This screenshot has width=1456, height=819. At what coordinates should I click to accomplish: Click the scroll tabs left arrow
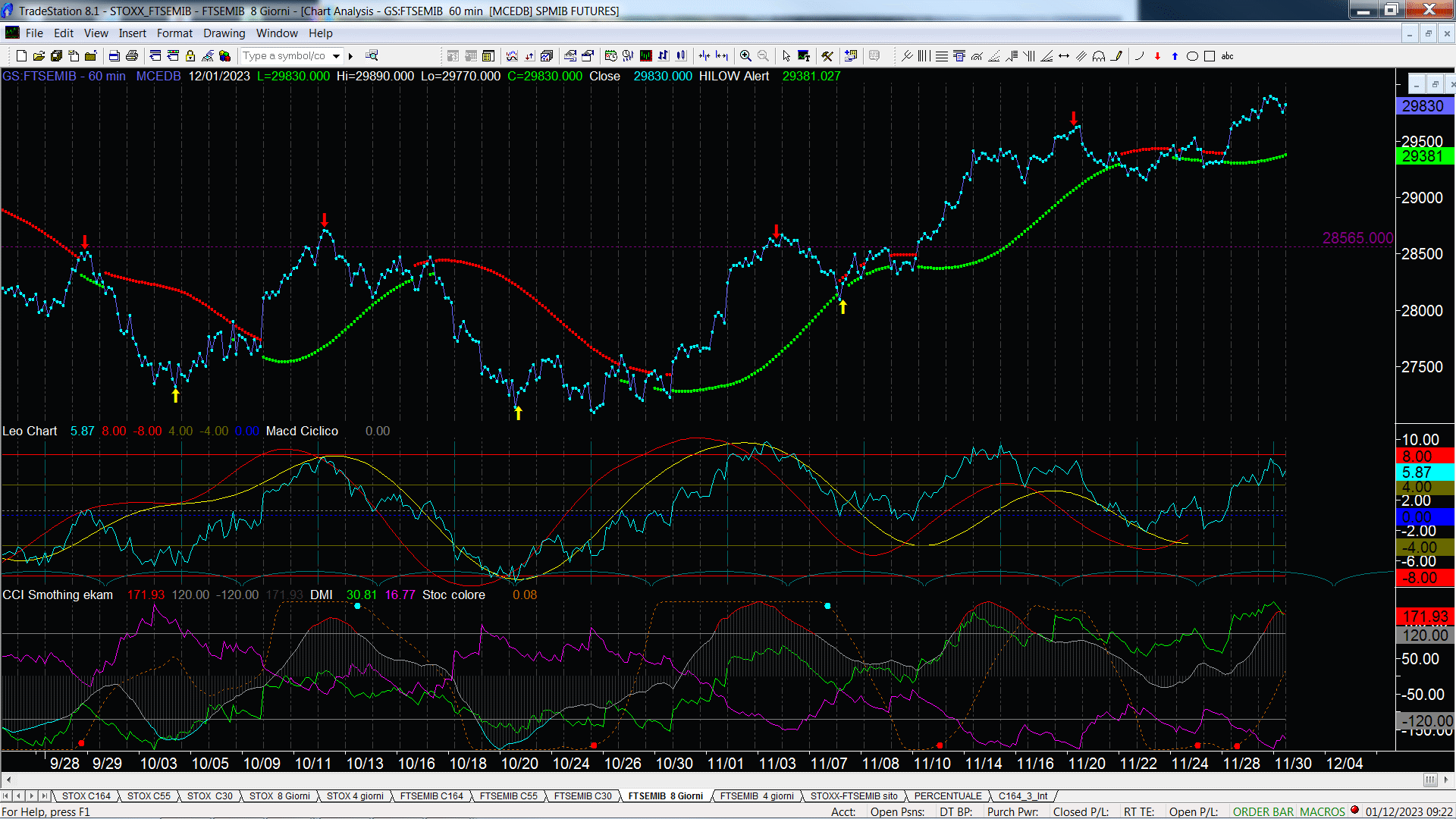coord(18,796)
